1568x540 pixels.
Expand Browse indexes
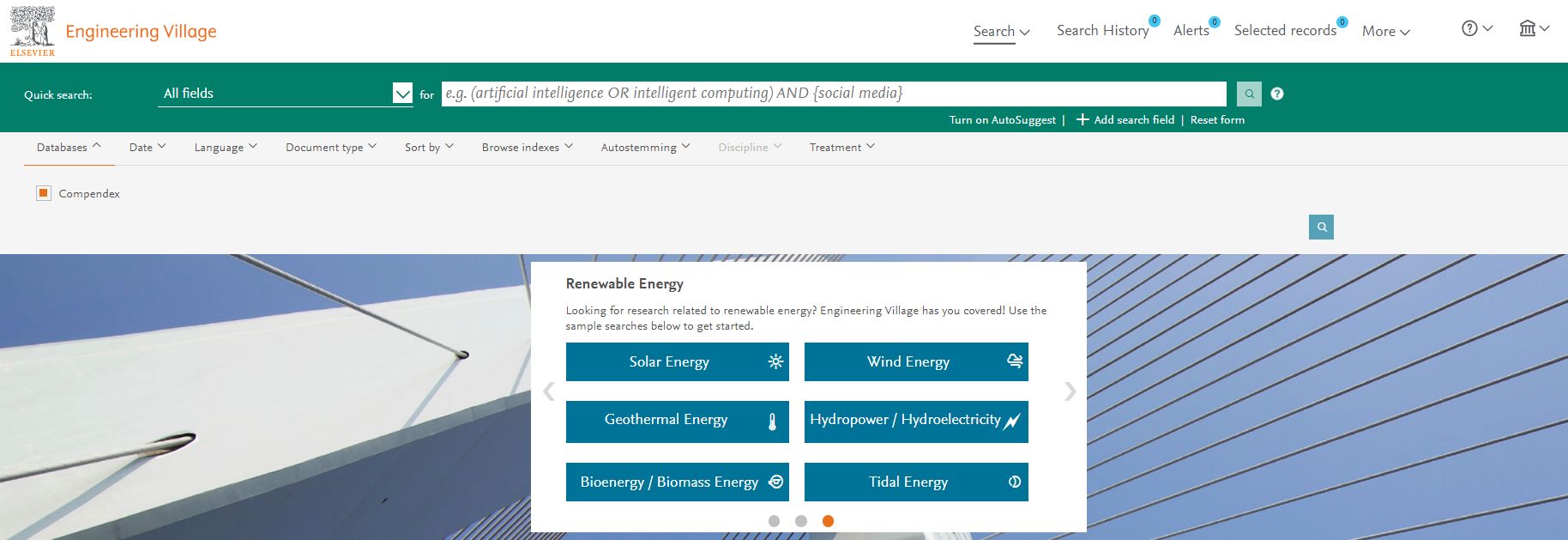pos(528,147)
